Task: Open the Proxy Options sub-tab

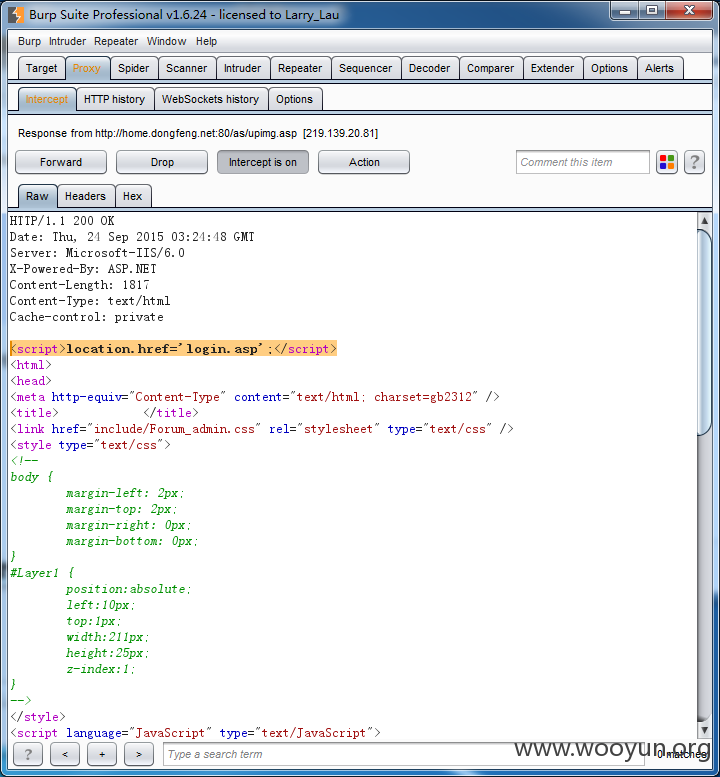Action: coord(294,99)
